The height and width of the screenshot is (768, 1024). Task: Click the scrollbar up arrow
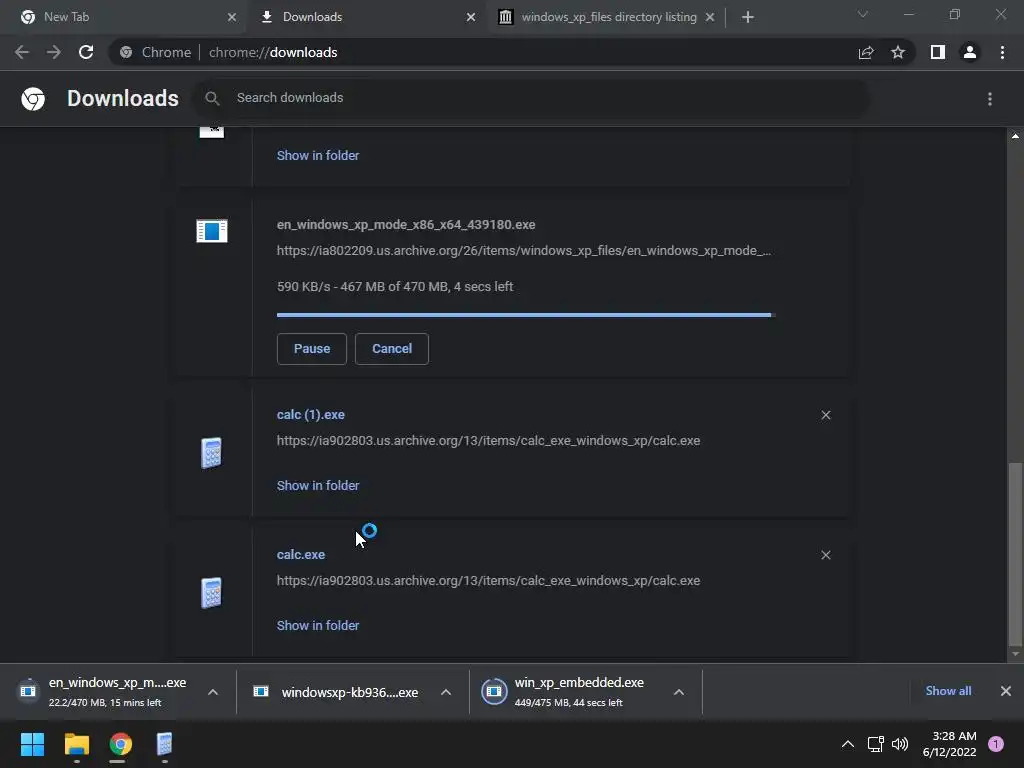[1015, 136]
